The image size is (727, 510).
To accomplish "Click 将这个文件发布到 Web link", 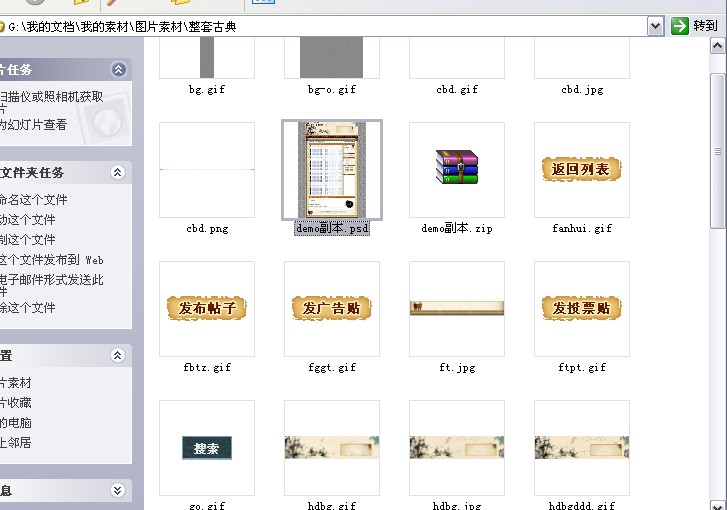I will coord(51,260).
